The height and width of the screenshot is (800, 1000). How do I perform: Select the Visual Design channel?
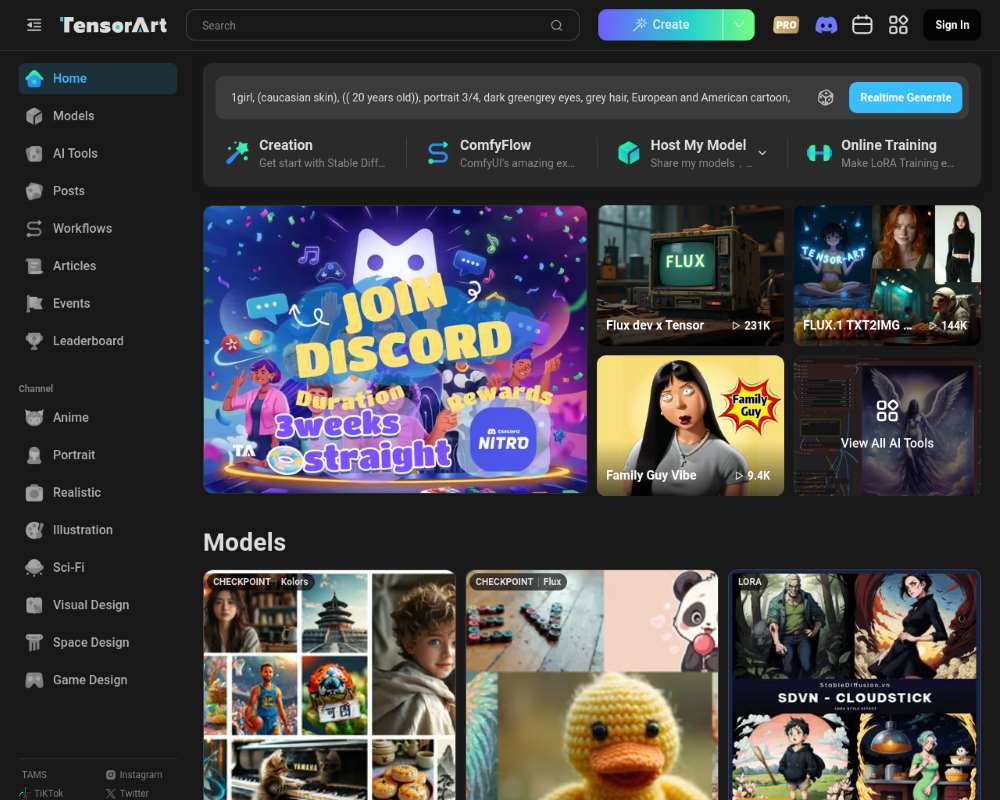pos(98,605)
